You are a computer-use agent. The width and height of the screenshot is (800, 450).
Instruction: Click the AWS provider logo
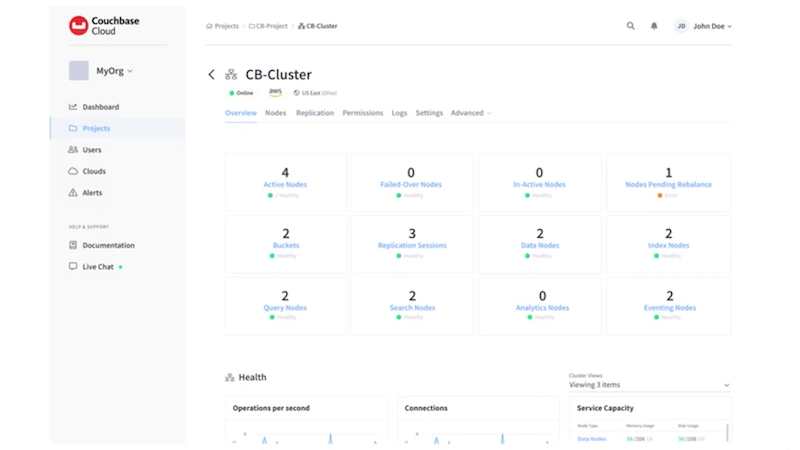pos(275,92)
